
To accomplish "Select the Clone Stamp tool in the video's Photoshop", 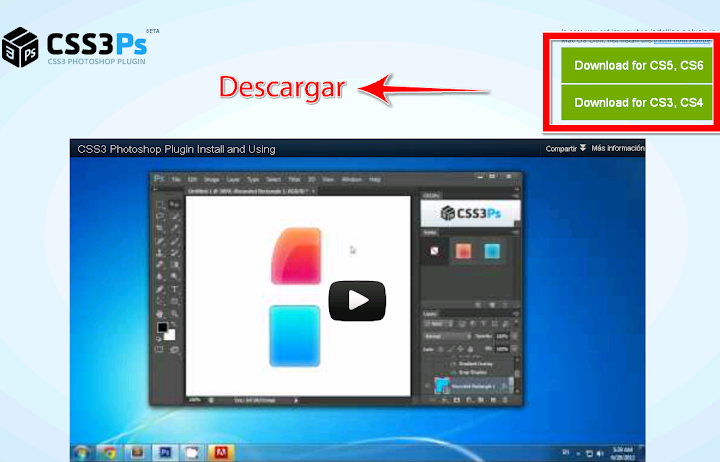I will pyautogui.click(x=159, y=253).
